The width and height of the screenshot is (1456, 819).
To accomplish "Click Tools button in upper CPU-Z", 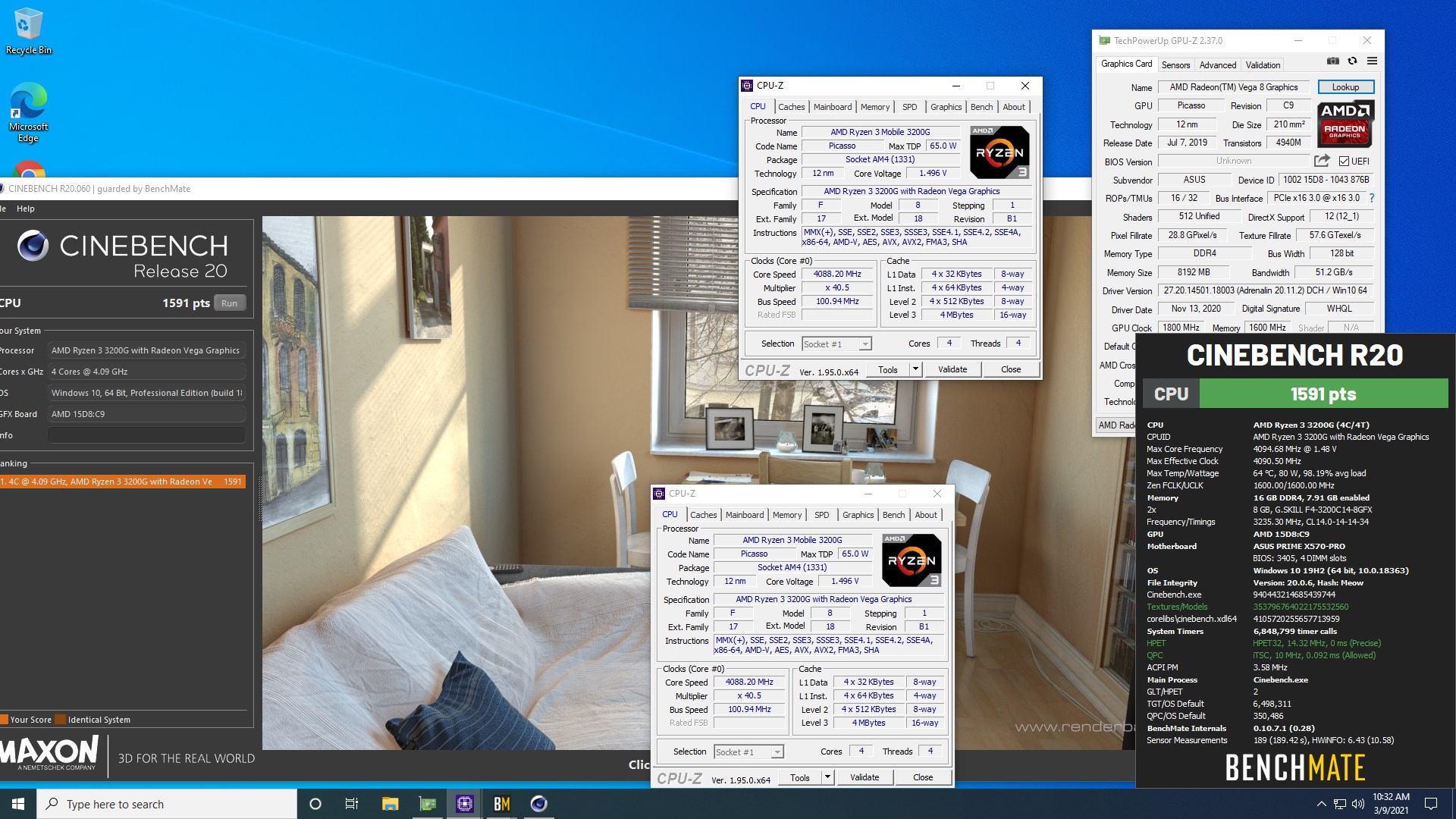I will click(888, 369).
